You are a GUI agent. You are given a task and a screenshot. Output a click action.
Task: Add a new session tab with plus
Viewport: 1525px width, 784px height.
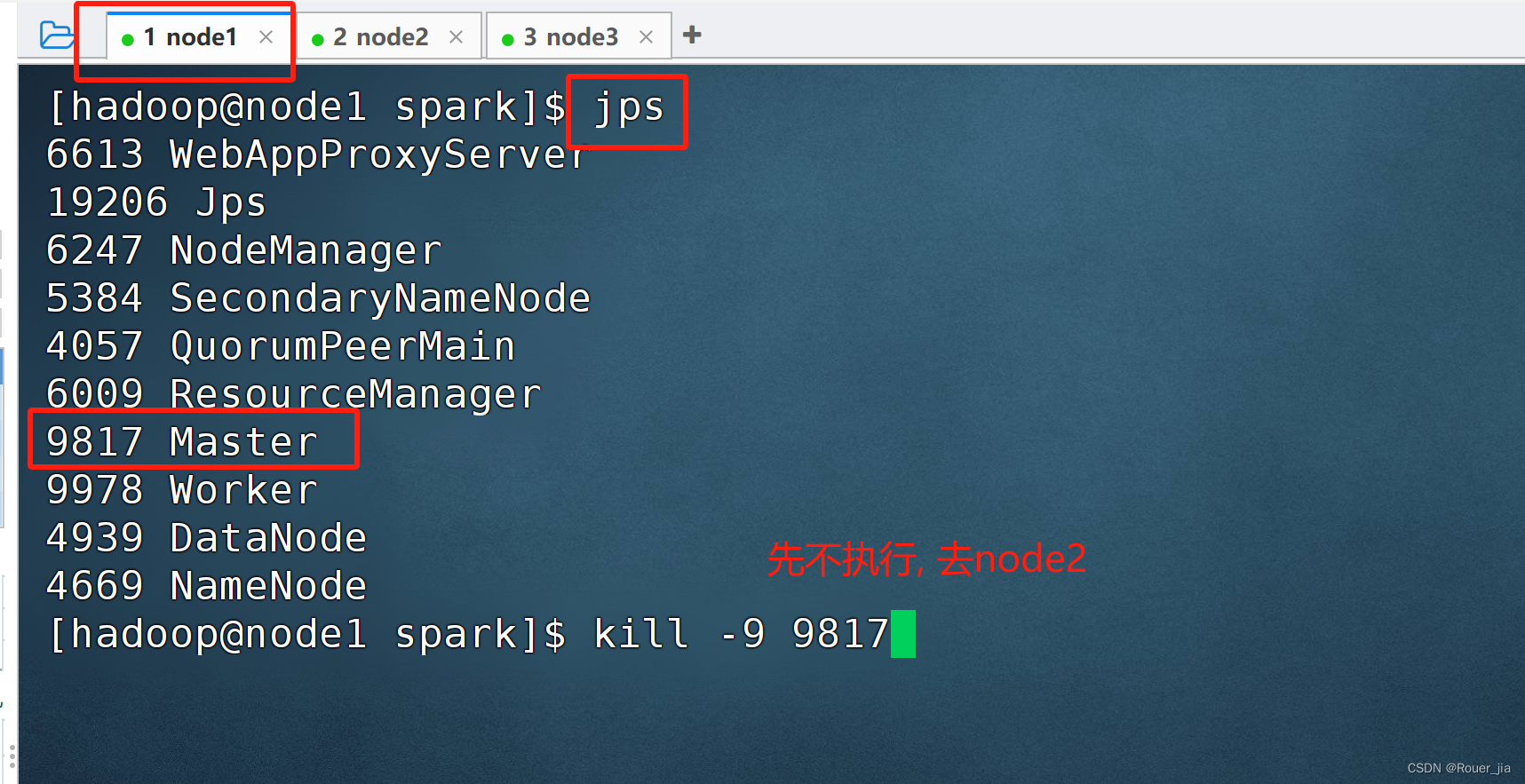coord(692,35)
